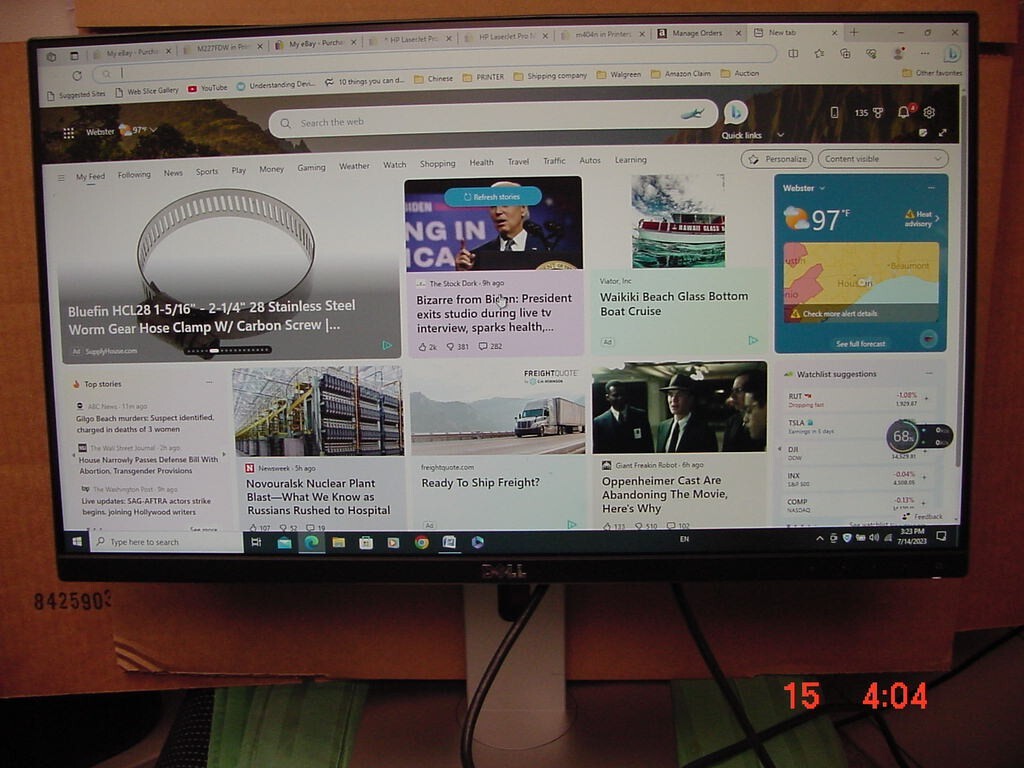
Task: Open the profile avatar icon in Edge toolbar
Action: pos(899,54)
